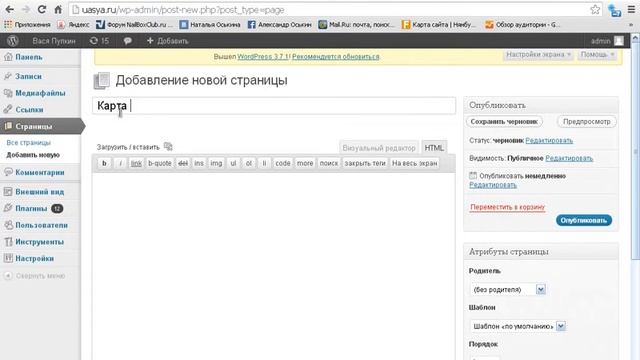The image size is (640, 360).
Task: Click На весь экран fullscreen button
Action: (414, 163)
